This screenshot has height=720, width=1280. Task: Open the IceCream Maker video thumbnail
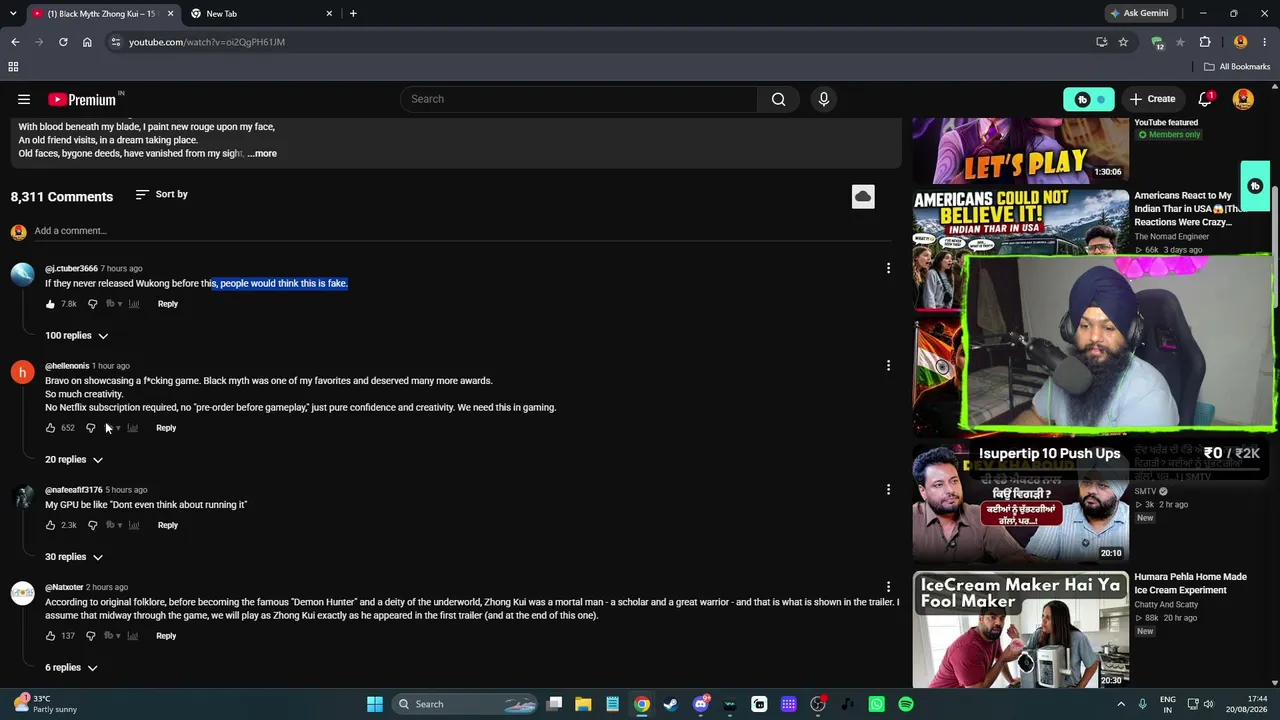[1021, 630]
